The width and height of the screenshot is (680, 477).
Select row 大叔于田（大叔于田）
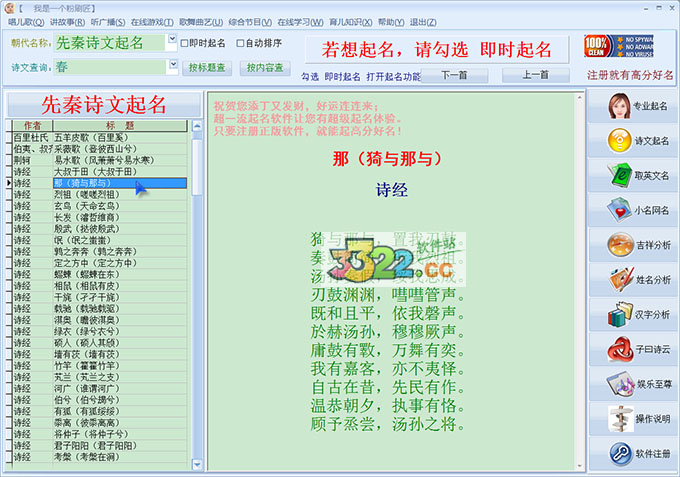(x=120, y=172)
